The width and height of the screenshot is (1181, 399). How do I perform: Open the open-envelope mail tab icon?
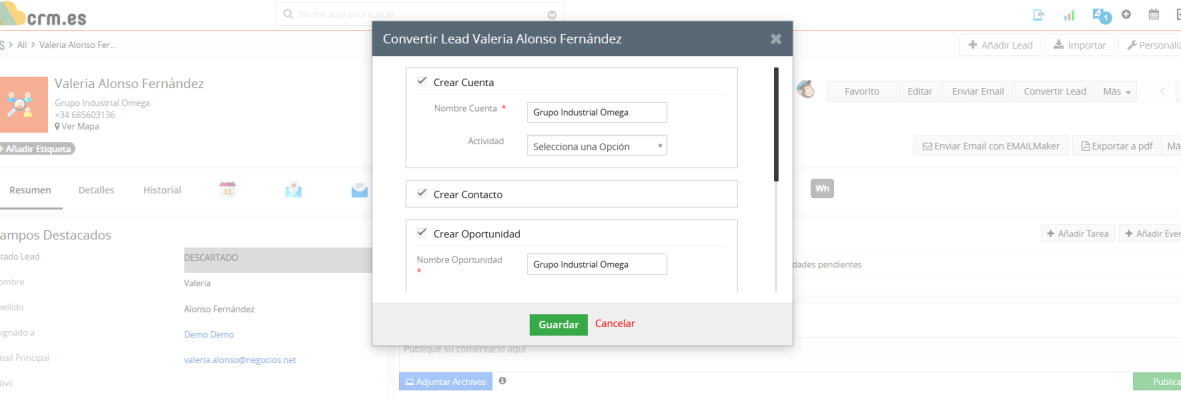coord(294,190)
